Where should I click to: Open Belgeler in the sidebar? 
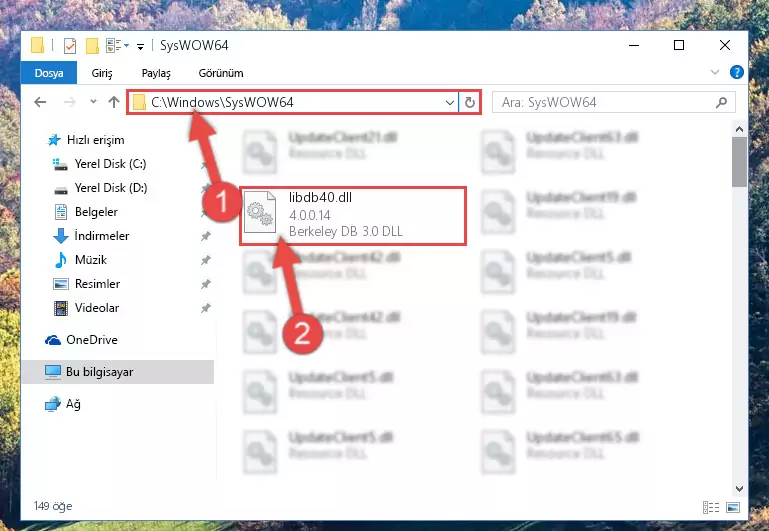[96, 212]
